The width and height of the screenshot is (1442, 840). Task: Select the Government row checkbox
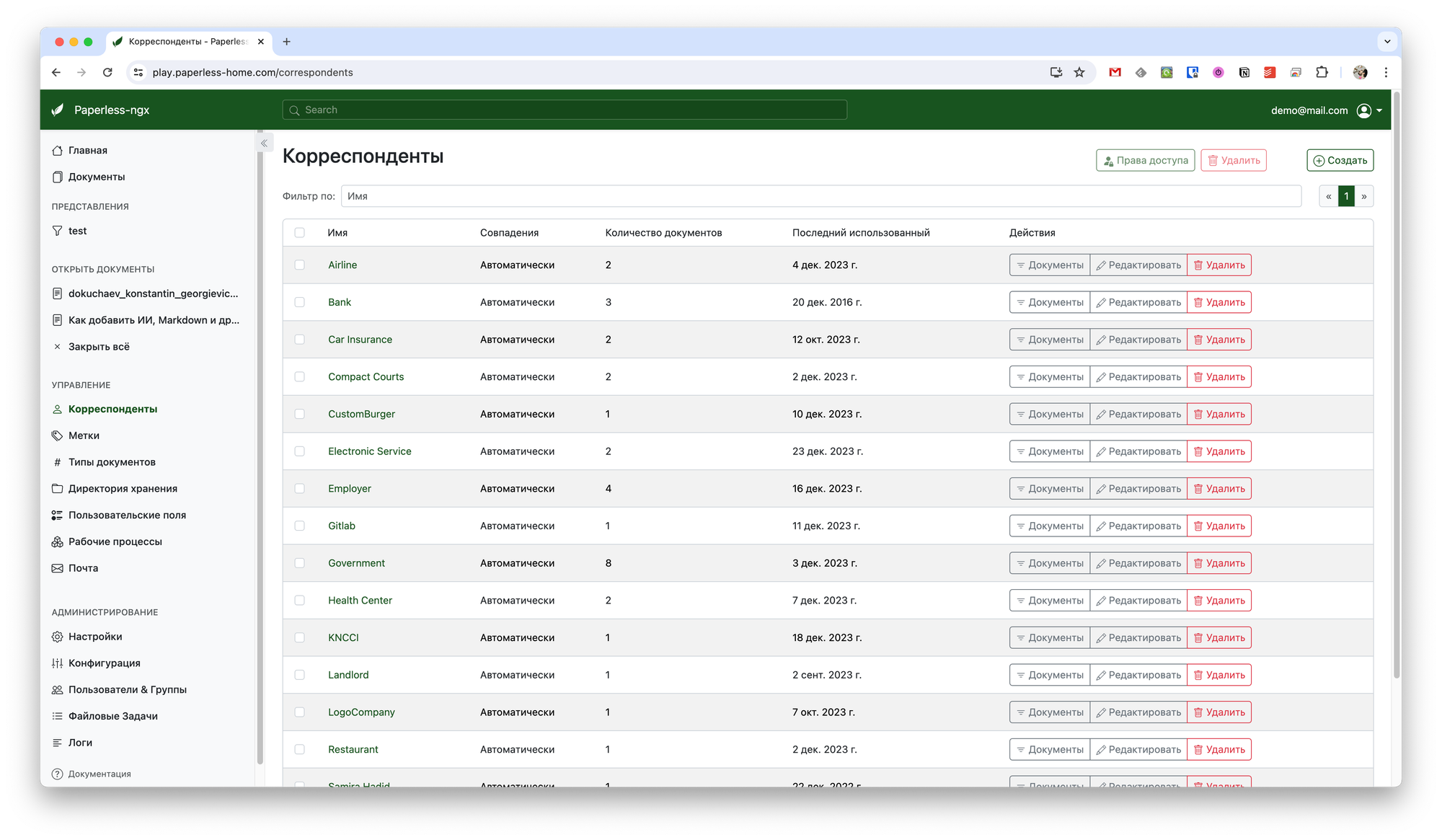(x=299, y=563)
